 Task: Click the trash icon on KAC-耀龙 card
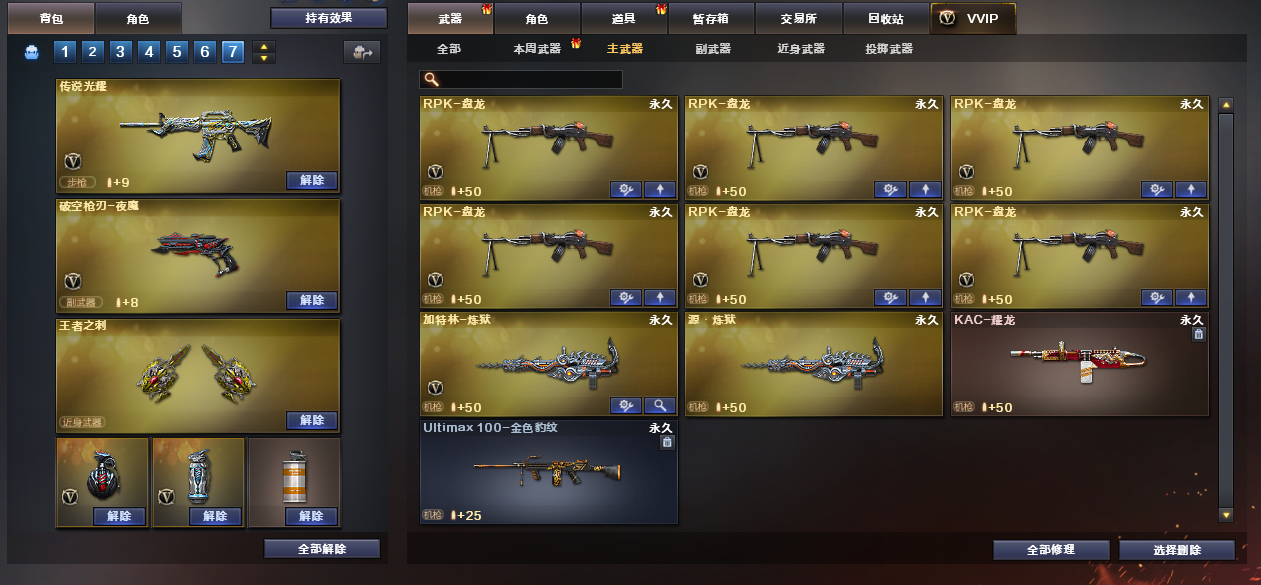pos(1198,334)
